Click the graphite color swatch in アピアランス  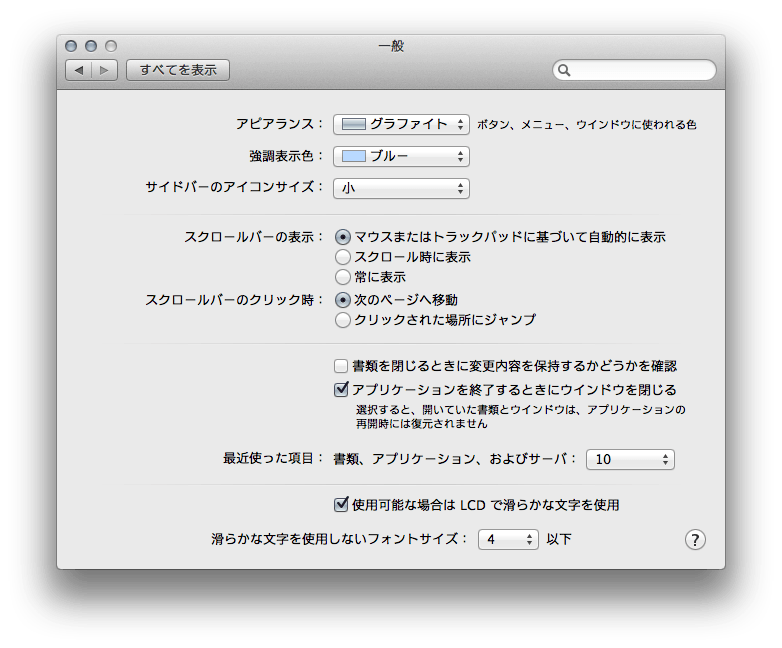(354, 124)
